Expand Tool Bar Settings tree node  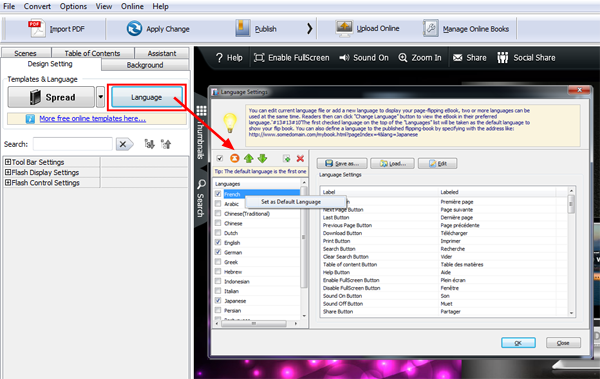8,162
